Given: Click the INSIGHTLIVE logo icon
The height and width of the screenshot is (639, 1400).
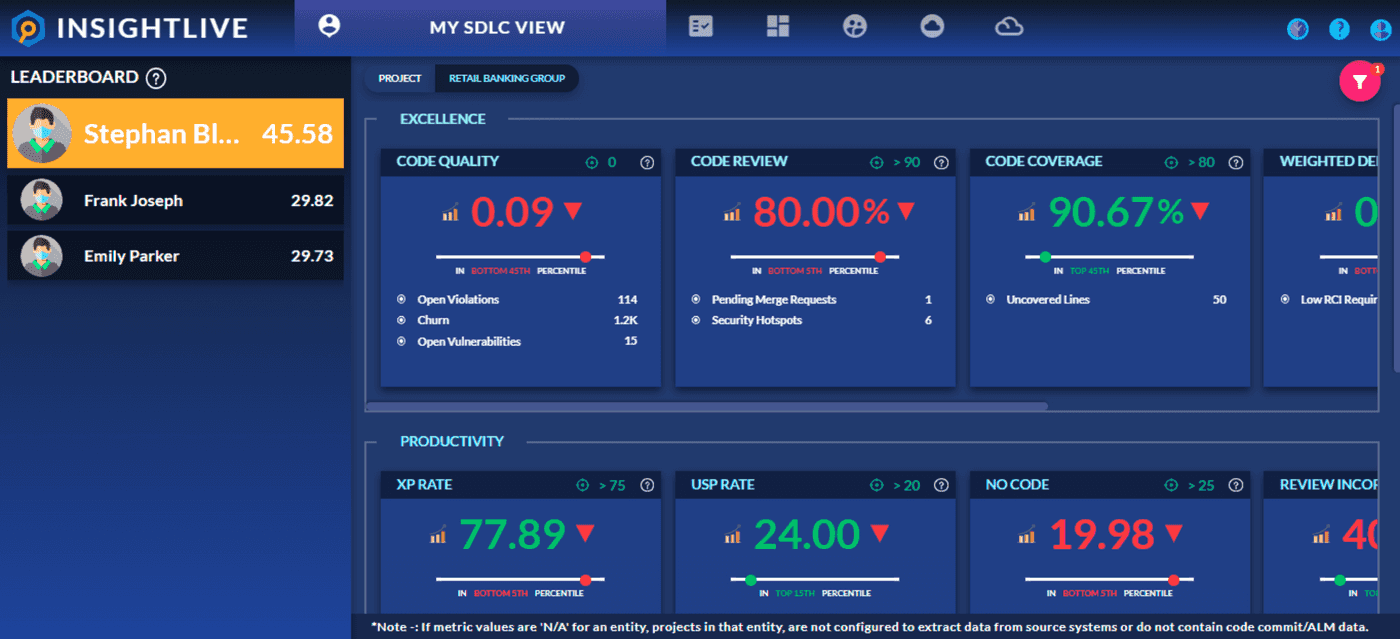Looking at the screenshot, I should pos(28,28).
